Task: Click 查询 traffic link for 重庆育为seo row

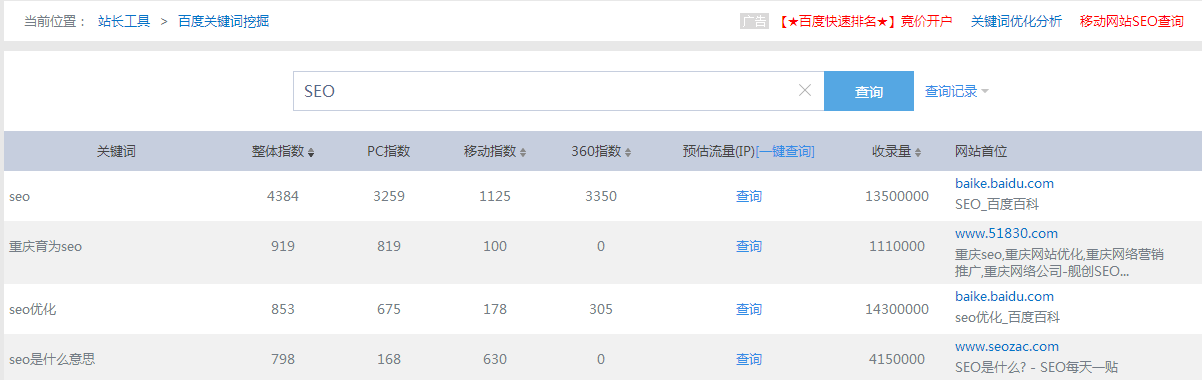Action: tap(749, 246)
